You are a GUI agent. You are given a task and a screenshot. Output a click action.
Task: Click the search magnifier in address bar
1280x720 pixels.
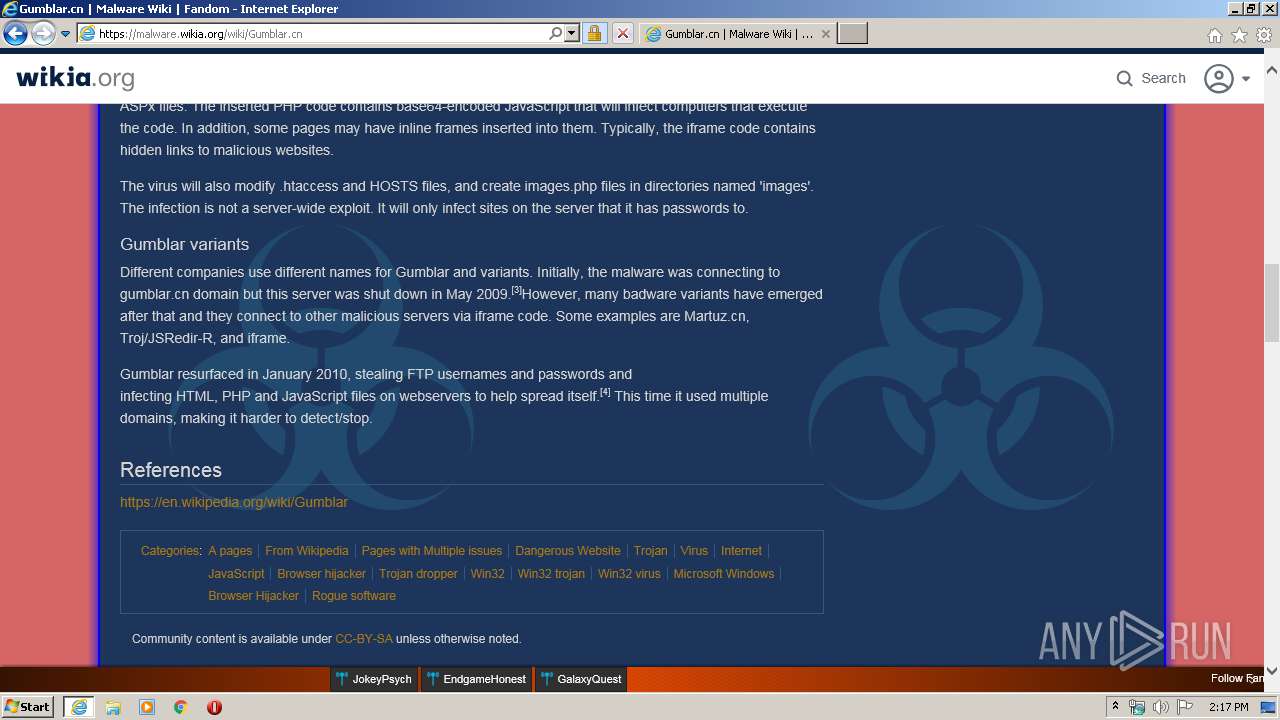click(555, 33)
